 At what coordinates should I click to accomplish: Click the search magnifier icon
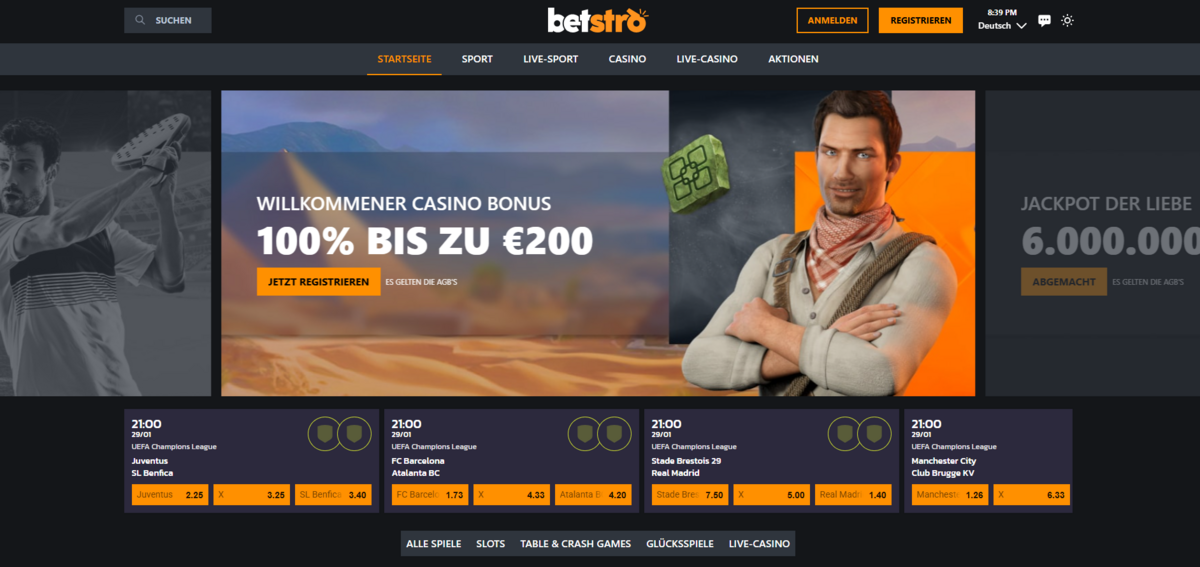point(139,20)
